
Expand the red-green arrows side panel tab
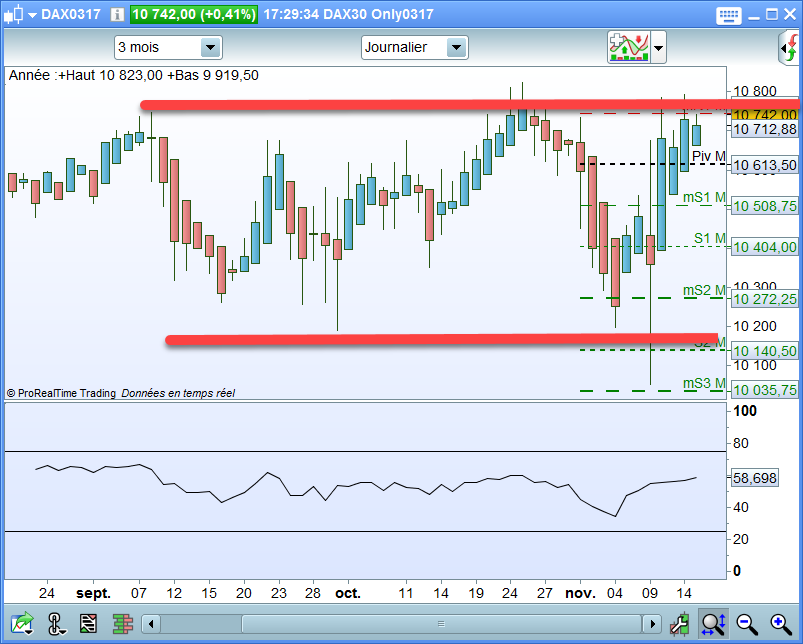790,48
